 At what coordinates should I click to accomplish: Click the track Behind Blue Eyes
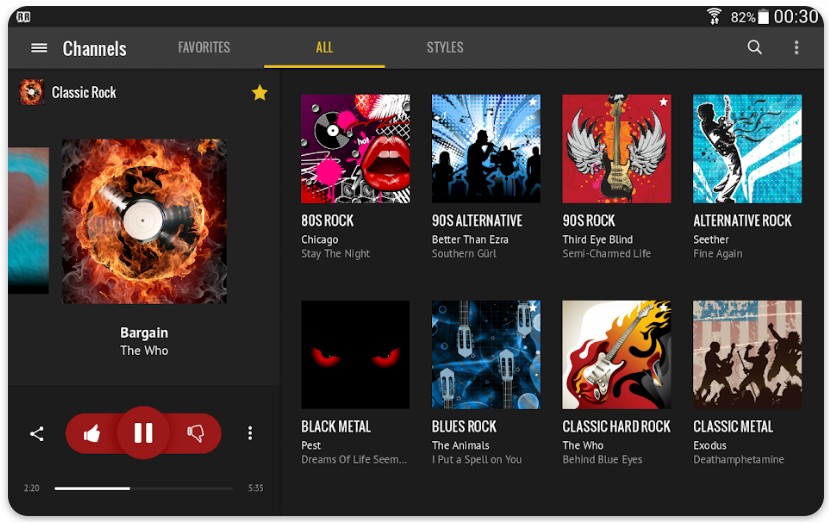602,459
